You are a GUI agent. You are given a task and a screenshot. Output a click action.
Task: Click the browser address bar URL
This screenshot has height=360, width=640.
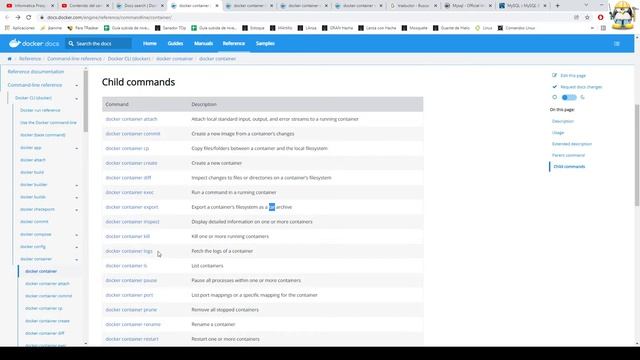[x=109, y=18]
